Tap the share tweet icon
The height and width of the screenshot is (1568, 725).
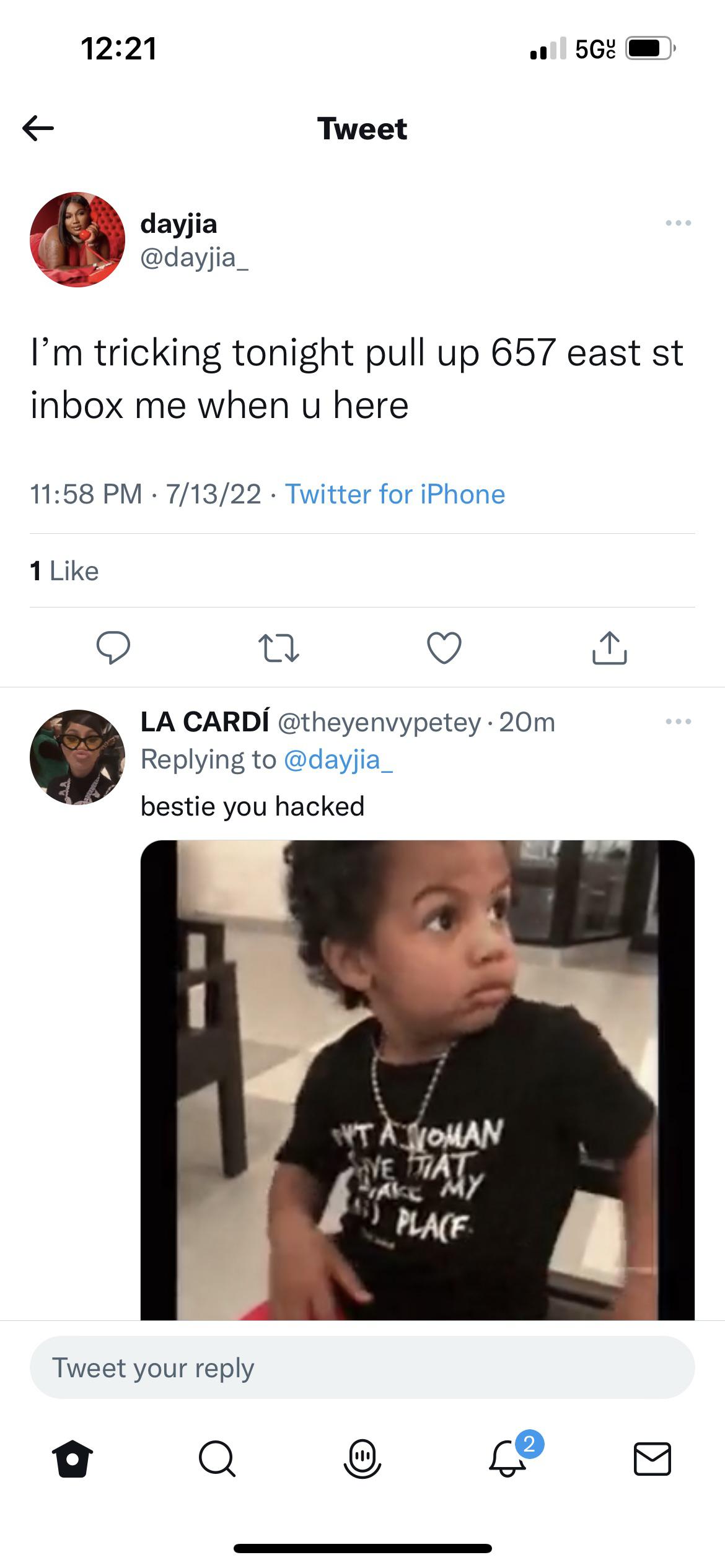(610, 648)
